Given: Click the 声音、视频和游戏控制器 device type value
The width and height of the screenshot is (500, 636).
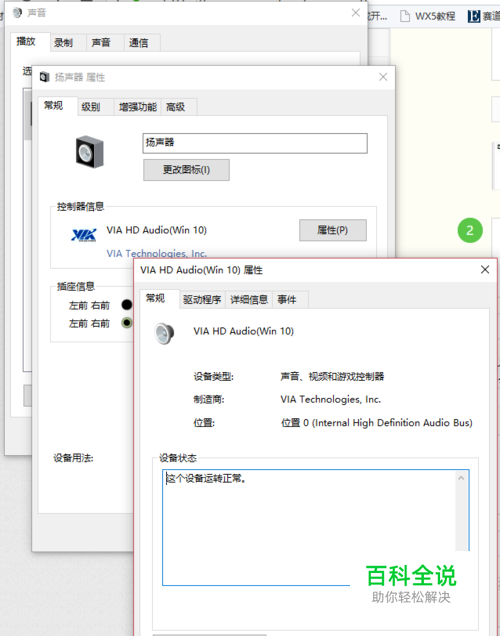Looking at the screenshot, I should pos(332,376).
